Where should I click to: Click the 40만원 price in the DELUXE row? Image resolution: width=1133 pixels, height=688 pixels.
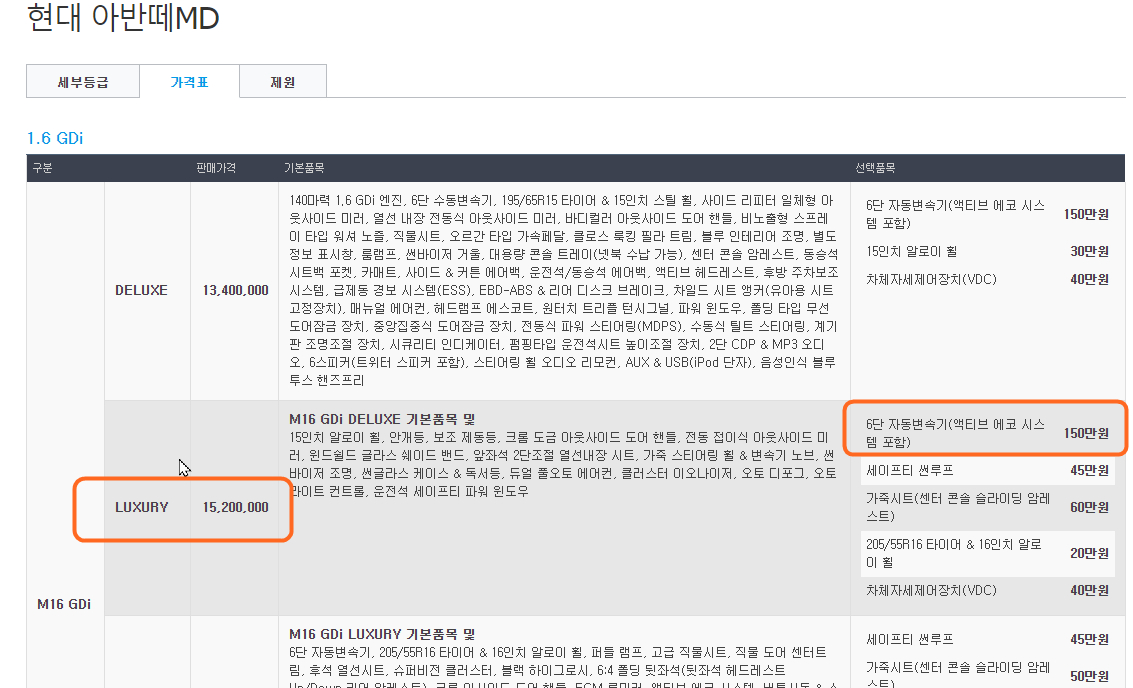[1090, 280]
